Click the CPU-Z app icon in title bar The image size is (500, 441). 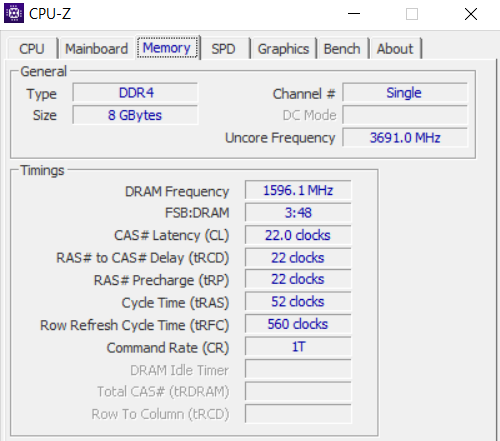(x=14, y=13)
